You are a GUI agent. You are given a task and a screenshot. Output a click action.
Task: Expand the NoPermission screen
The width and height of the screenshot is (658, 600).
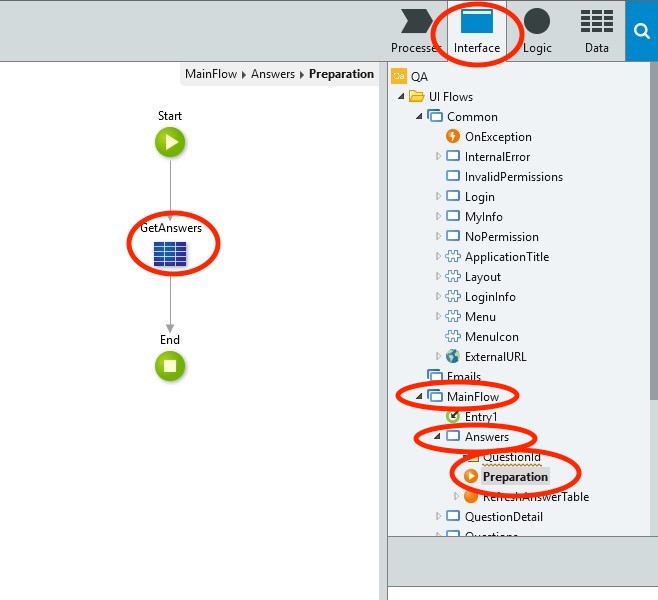(438, 236)
